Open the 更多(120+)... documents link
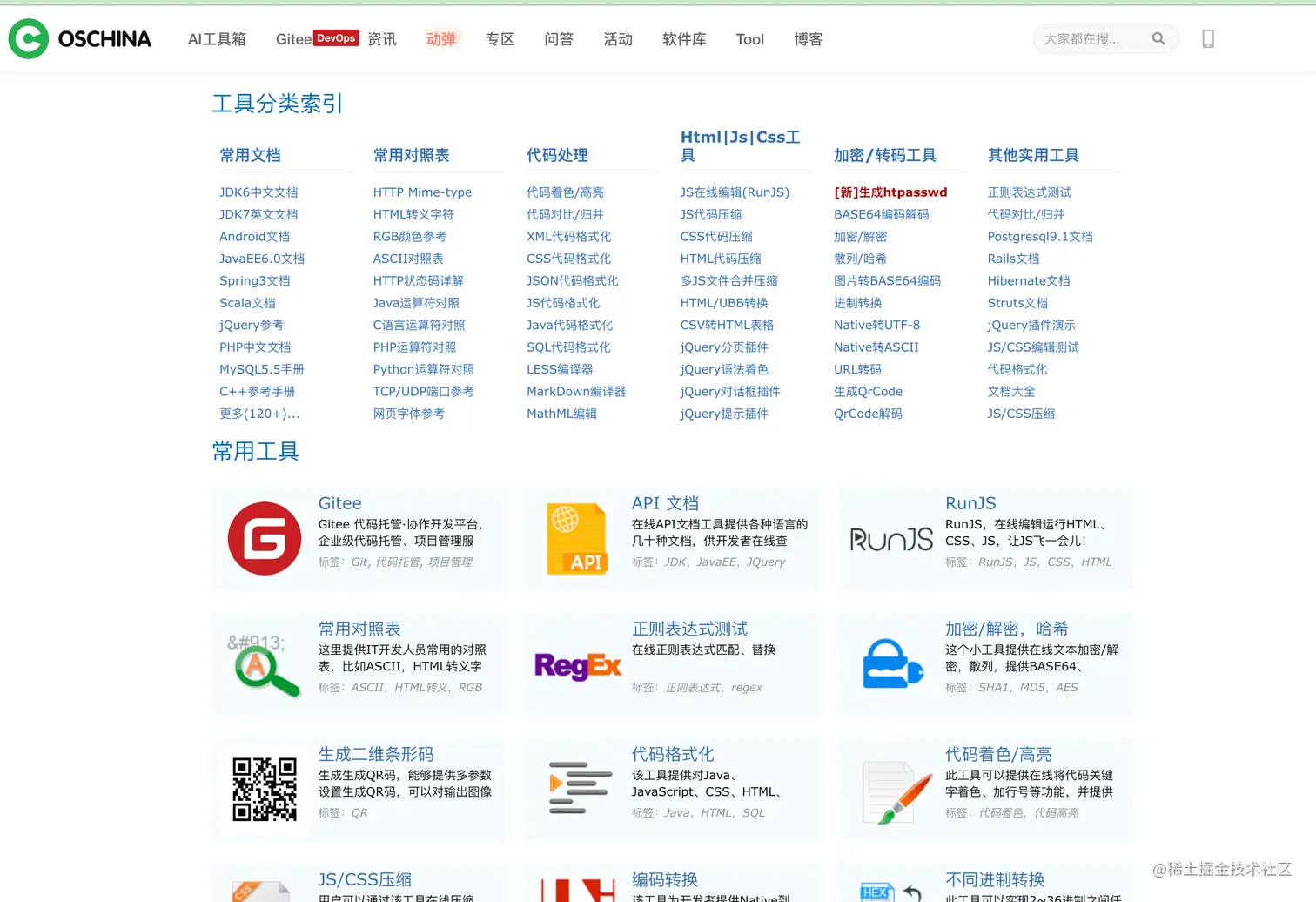 [x=259, y=414]
